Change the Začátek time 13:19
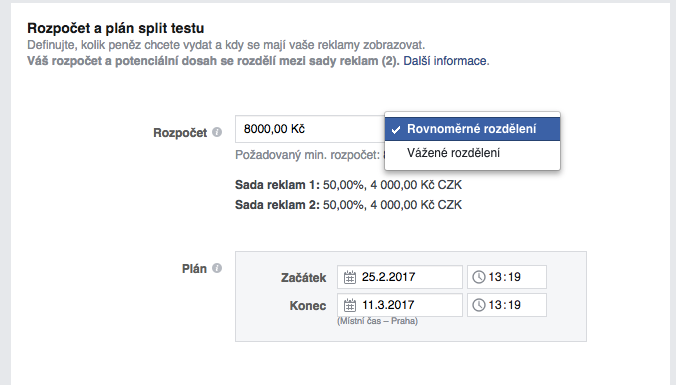The image size is (676, 385). [x=507, y=277]
